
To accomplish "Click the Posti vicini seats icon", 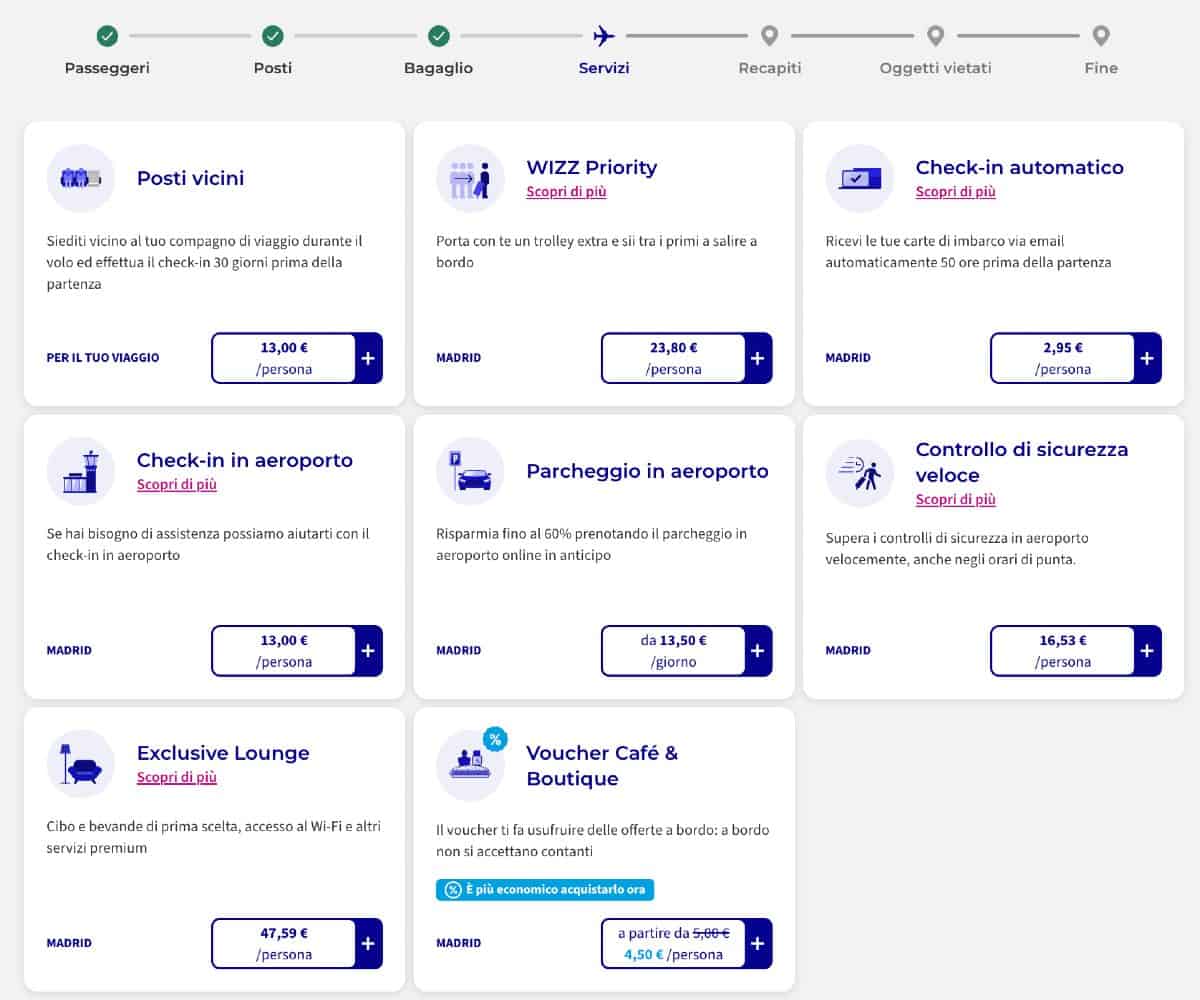I will [80, 178].
